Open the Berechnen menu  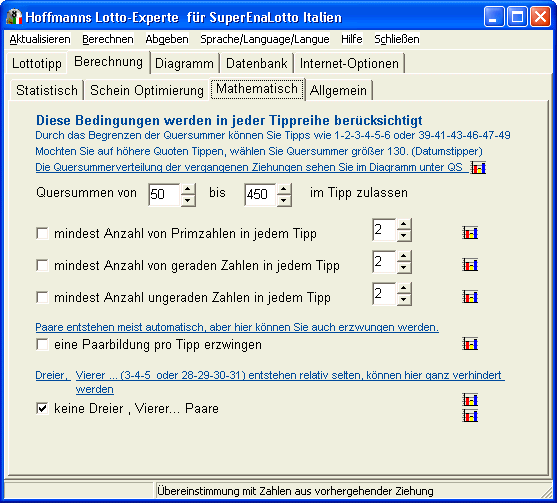[x=108, y=39]
